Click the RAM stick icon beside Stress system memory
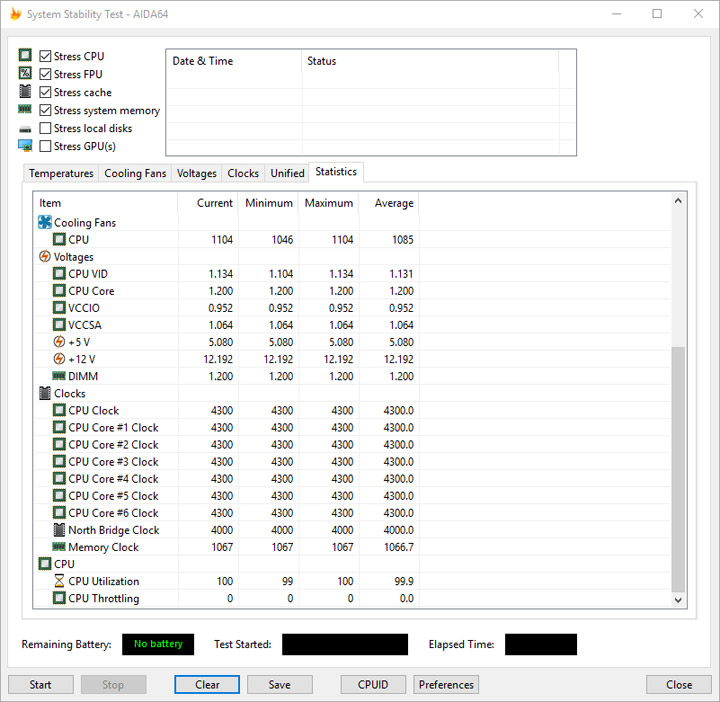 click(25, 109)
